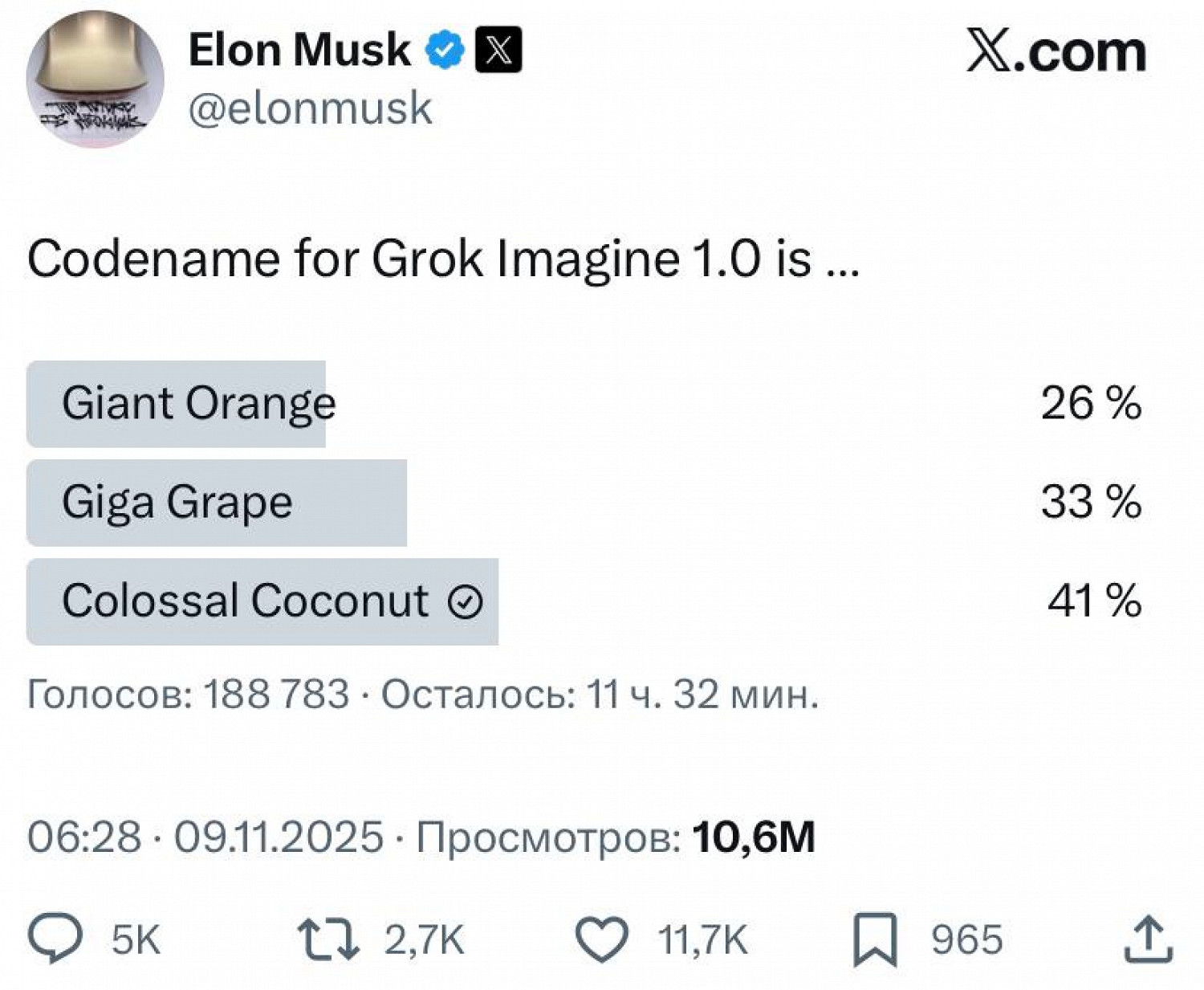
Task: Click the checkmark beside Colossal Coconut
Action: click(x=466, y=601)
